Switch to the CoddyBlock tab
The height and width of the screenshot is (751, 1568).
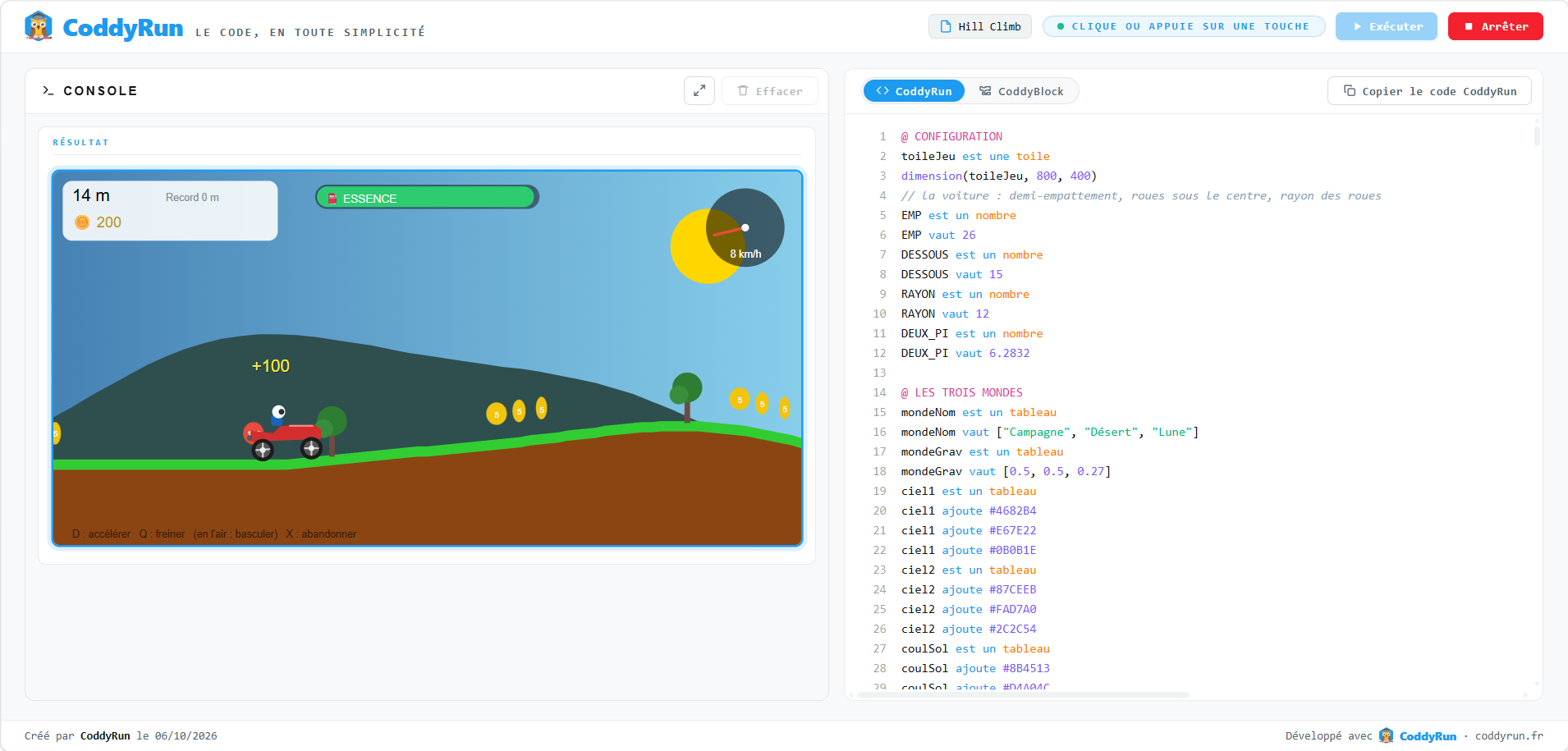point(1021,91)
